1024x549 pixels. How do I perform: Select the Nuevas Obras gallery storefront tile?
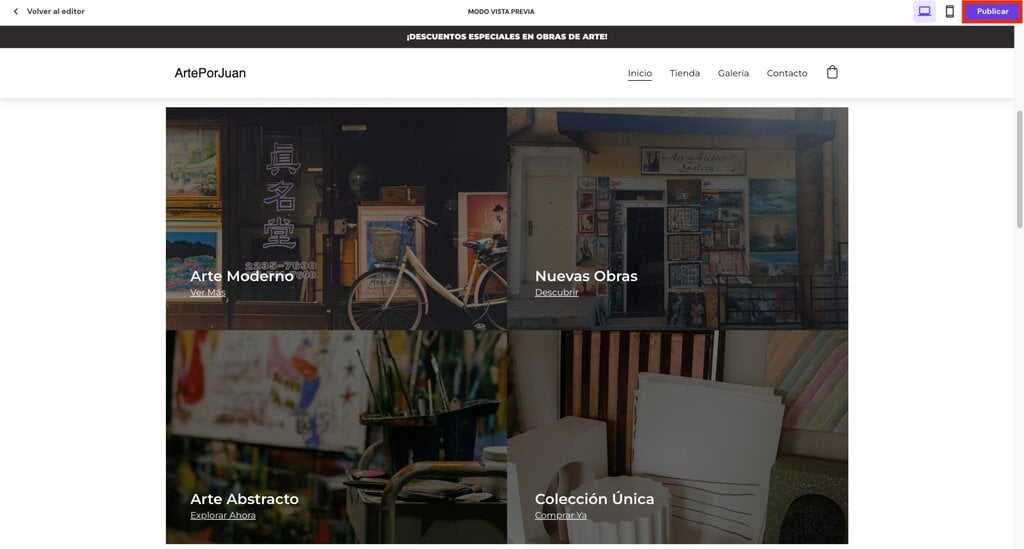677,219
